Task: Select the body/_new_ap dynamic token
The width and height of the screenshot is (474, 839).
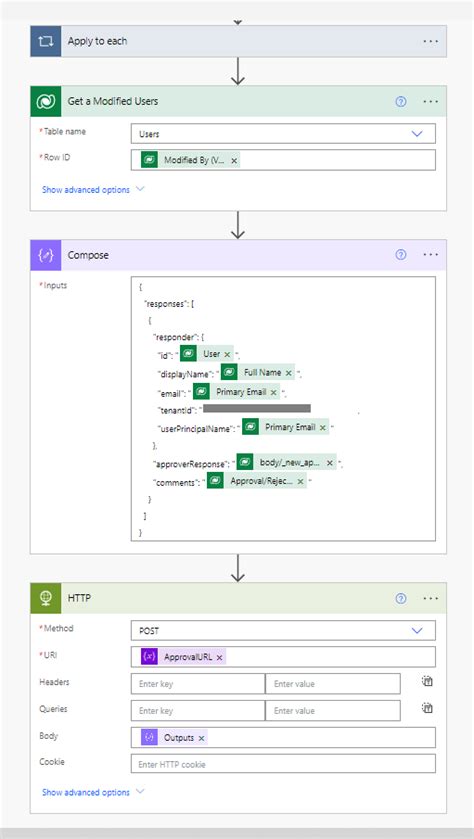Action: point(287,462)
